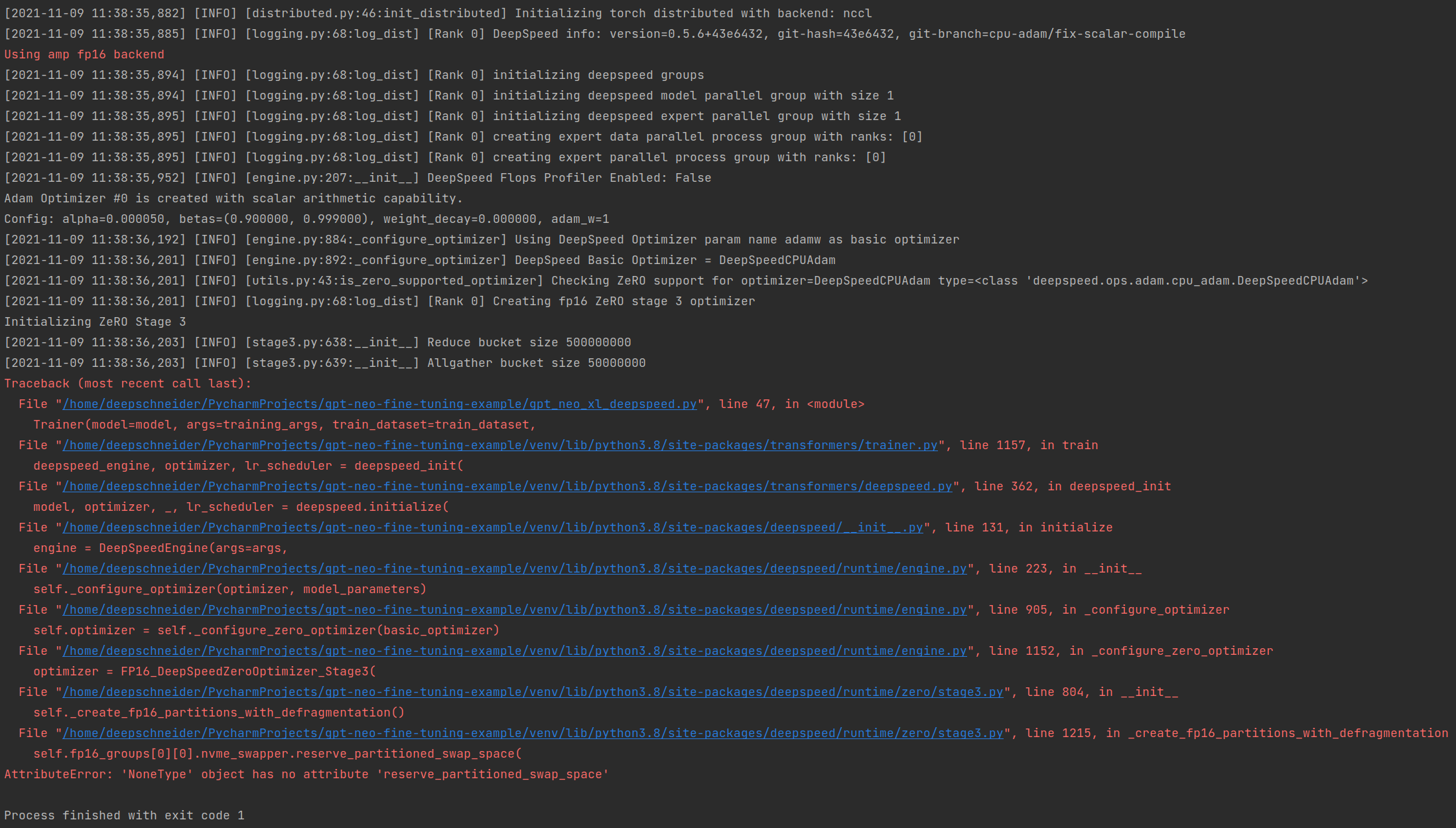Screen dimensions: 1456x828
Task: Open stage3.py at line 1215
Action: [x=531, y=732]
